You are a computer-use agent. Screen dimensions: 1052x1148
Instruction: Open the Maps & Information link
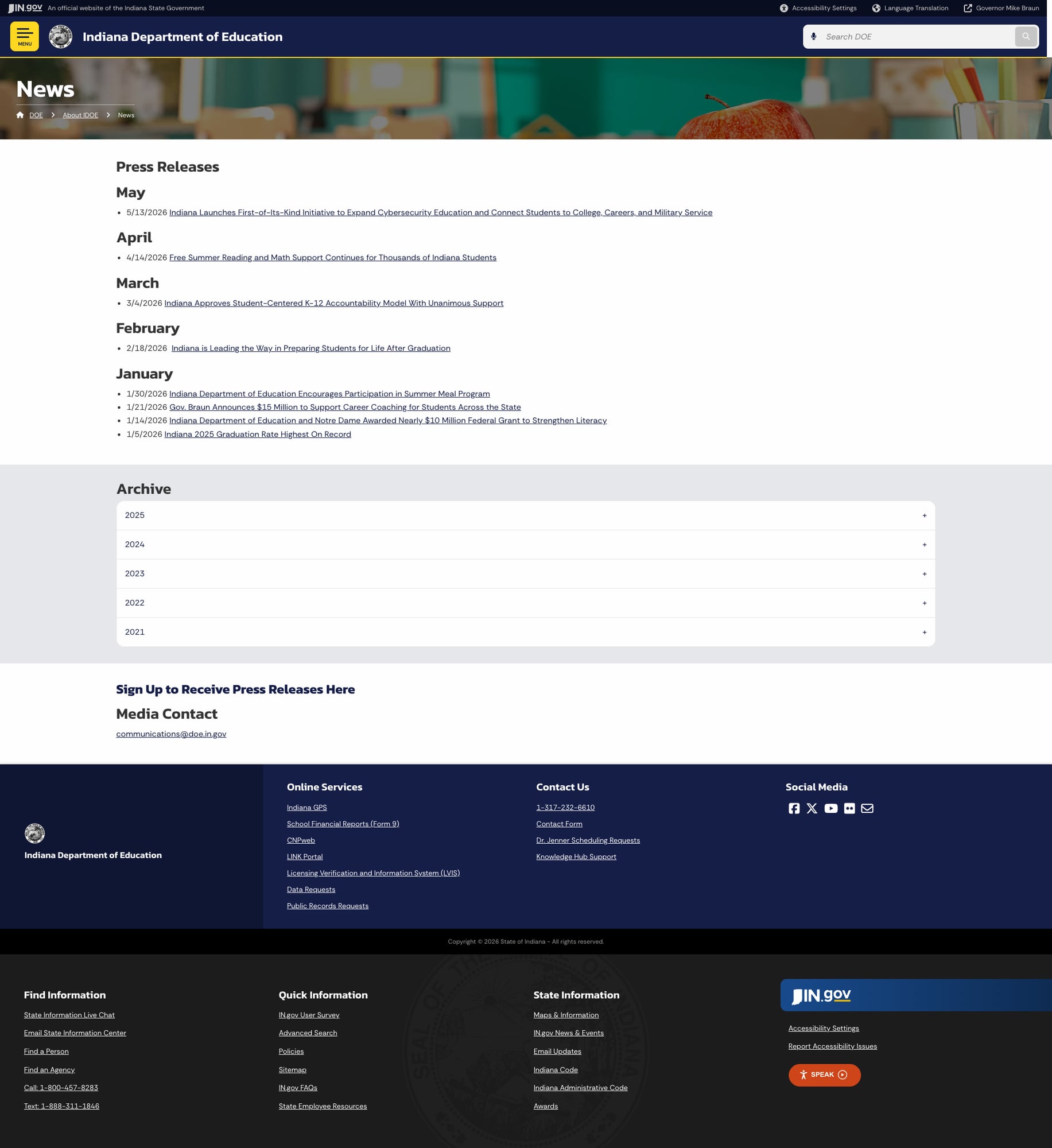tap(566, 1015)
